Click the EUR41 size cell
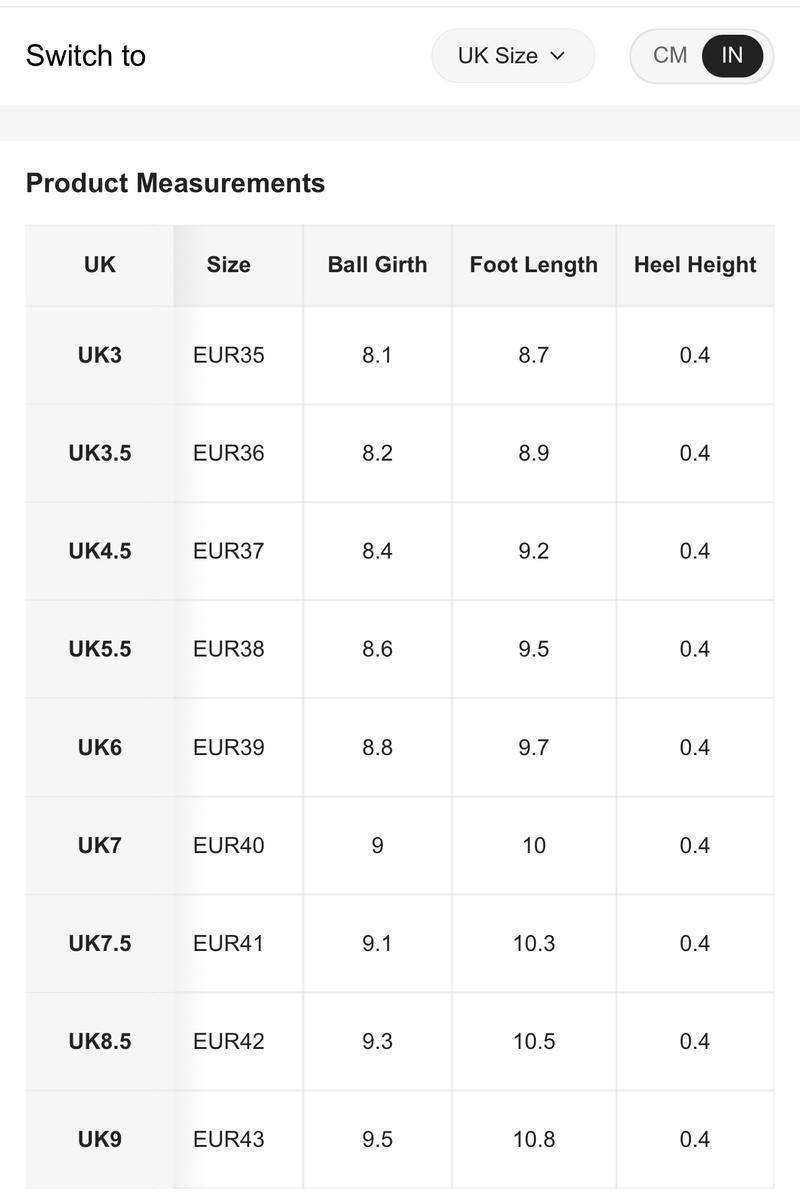Viewport: 800px width, 1194px height. tap(228, 943)
